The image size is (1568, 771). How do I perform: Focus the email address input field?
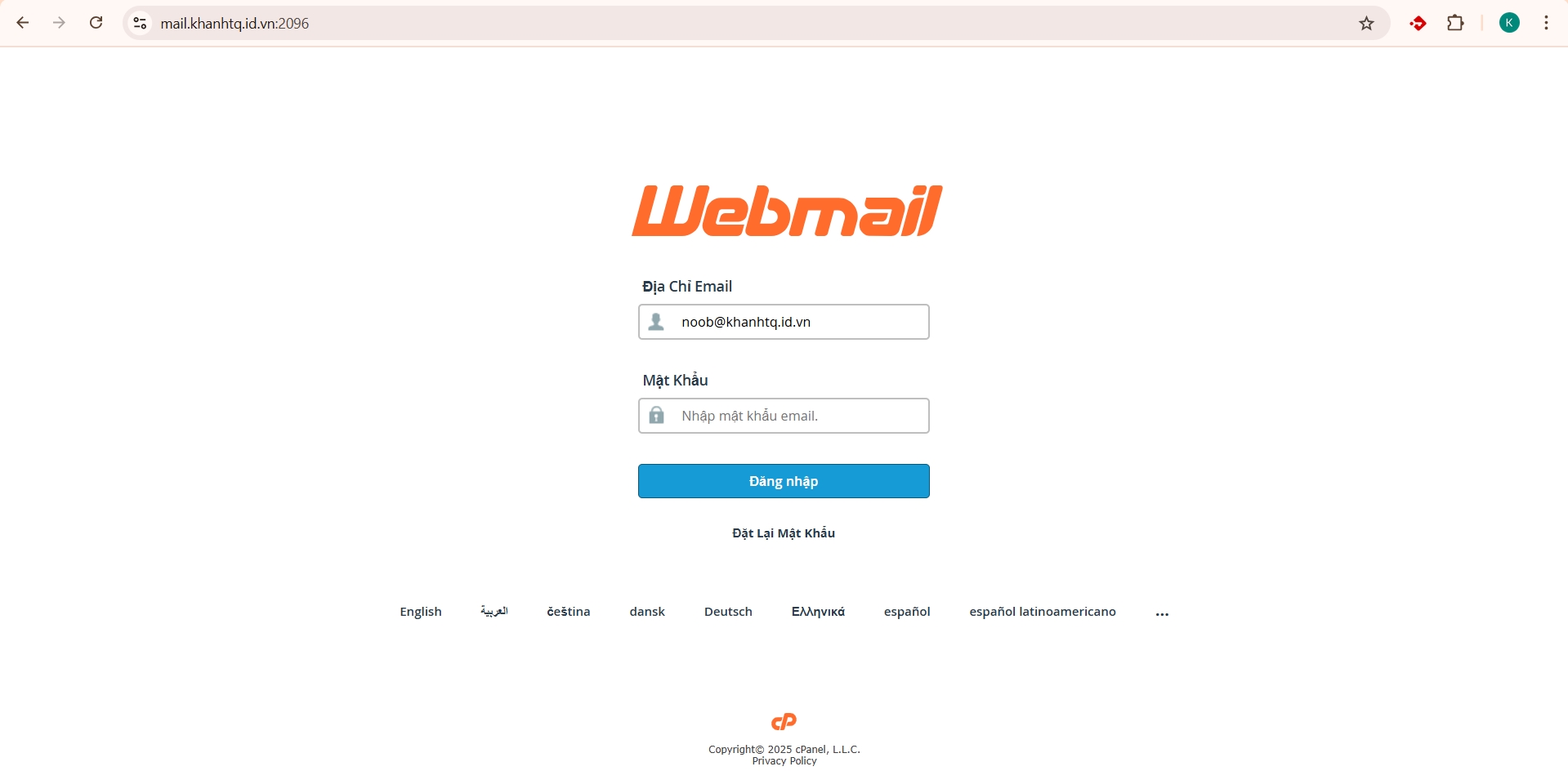coord(784,322)
